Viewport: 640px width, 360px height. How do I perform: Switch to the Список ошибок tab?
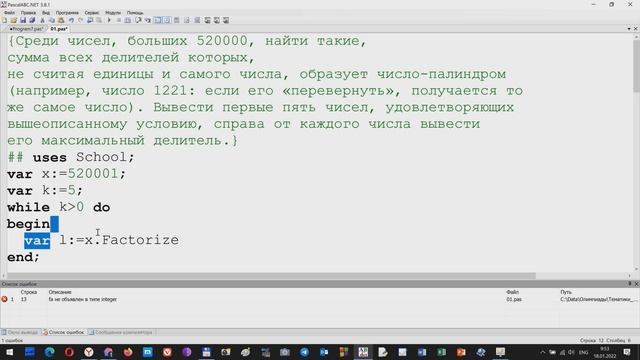[x=63, y=332]
